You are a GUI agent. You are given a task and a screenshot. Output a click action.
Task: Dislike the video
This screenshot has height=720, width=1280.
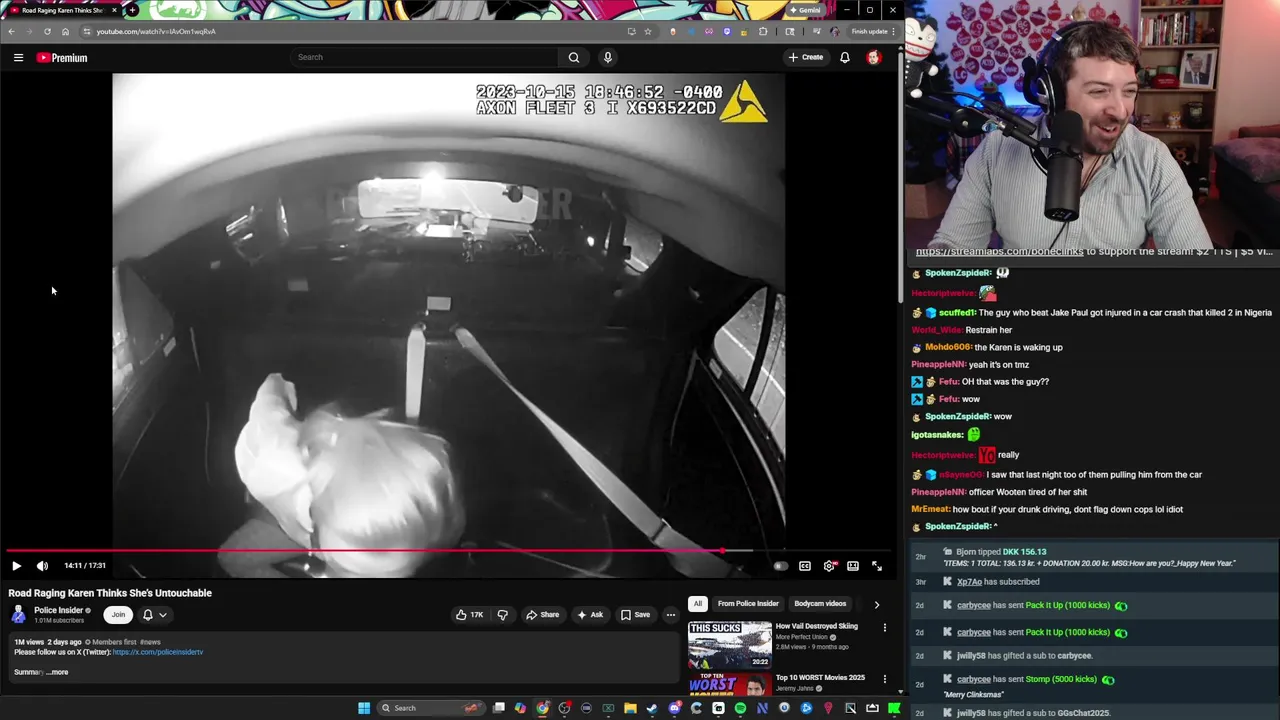[x=503, y=615]
